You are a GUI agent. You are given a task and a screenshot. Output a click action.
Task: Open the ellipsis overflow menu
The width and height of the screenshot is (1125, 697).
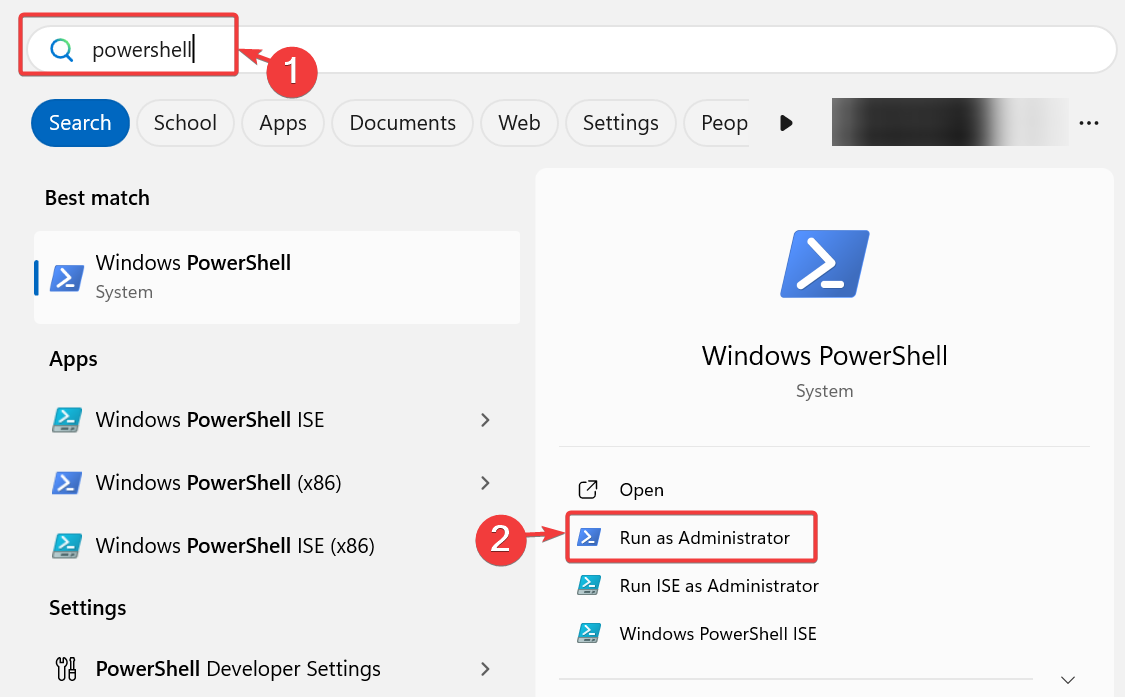1089,122
